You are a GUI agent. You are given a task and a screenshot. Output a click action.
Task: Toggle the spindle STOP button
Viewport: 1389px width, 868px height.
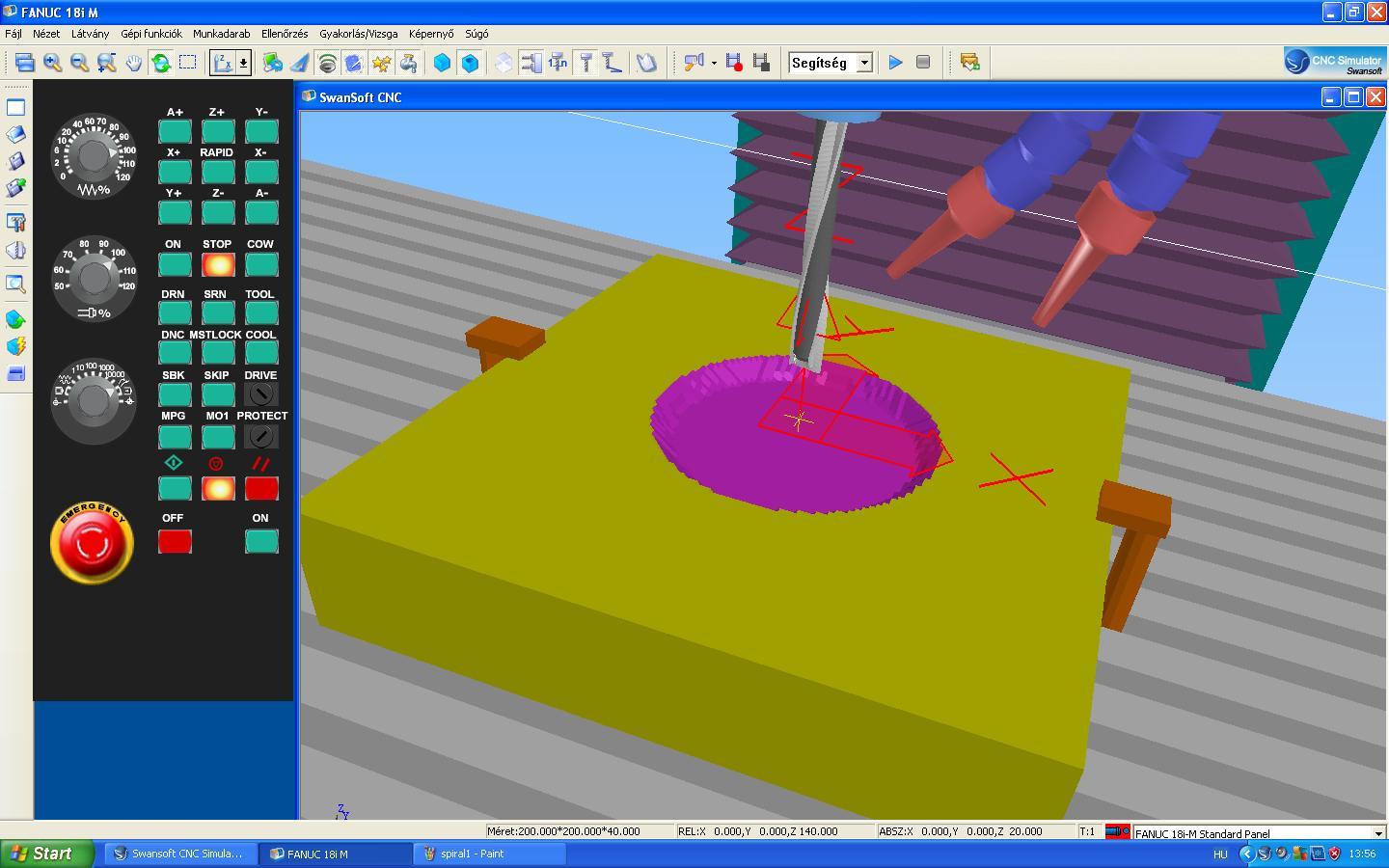(218, 264)
